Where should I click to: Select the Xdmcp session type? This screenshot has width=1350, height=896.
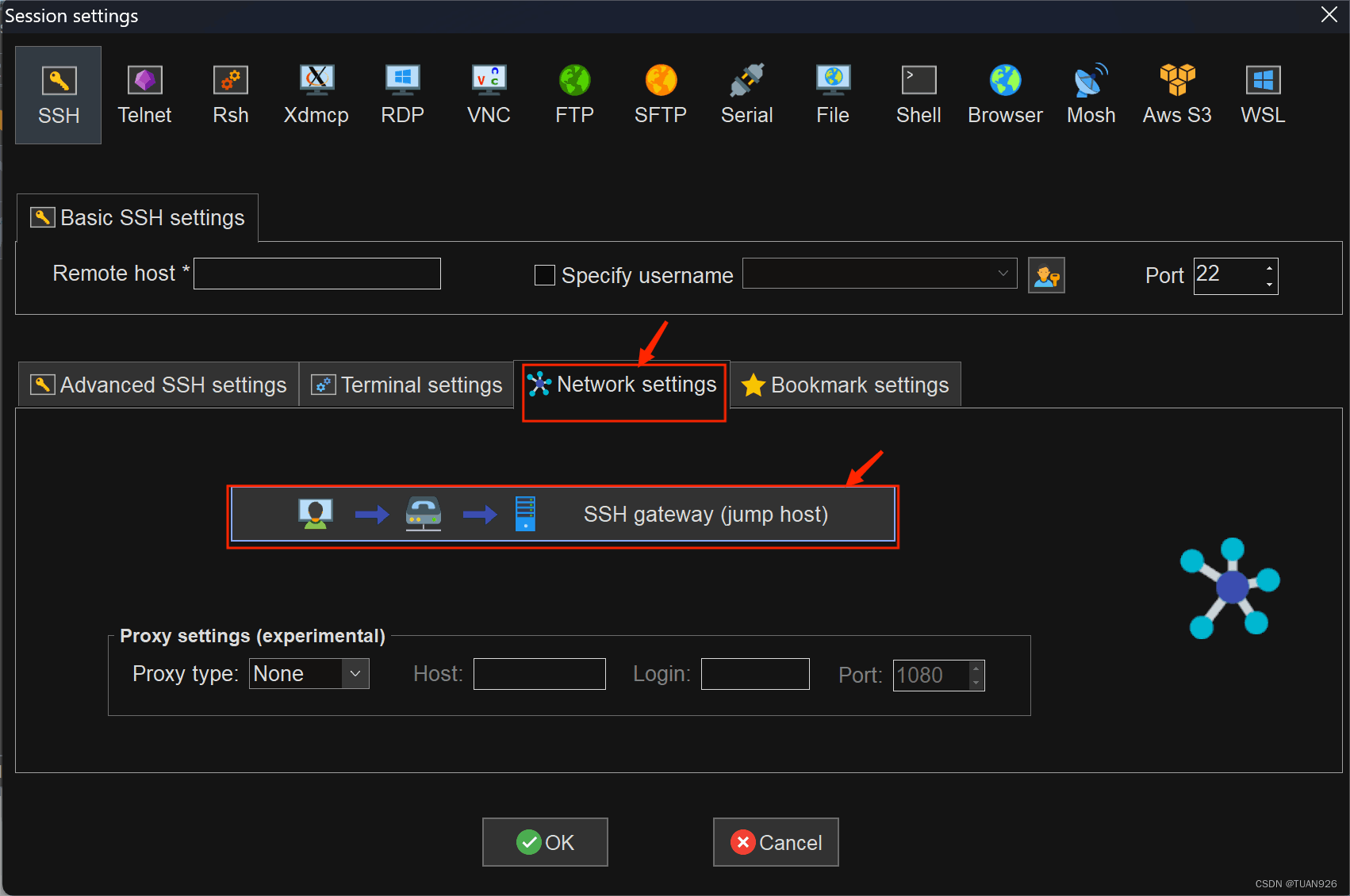pyautogui.click(x=316, y=95)
